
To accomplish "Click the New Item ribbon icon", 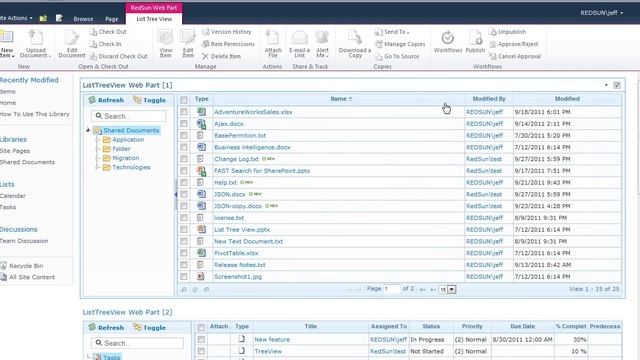I will point(7,43).
